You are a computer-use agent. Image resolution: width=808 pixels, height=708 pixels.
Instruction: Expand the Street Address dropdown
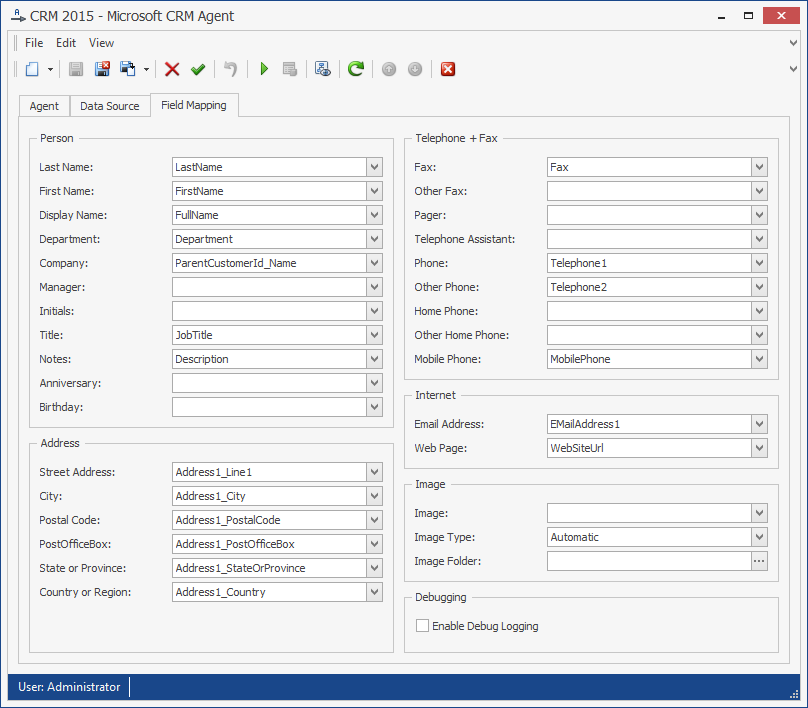pos(375,472)
